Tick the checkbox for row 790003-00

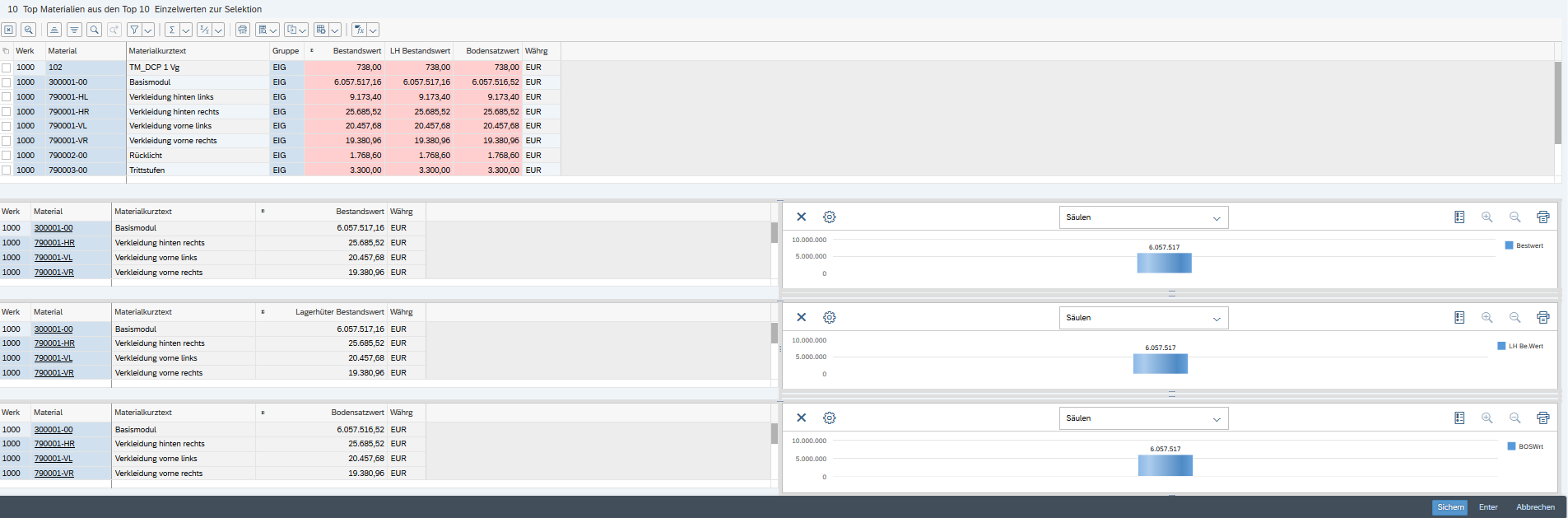7,170
